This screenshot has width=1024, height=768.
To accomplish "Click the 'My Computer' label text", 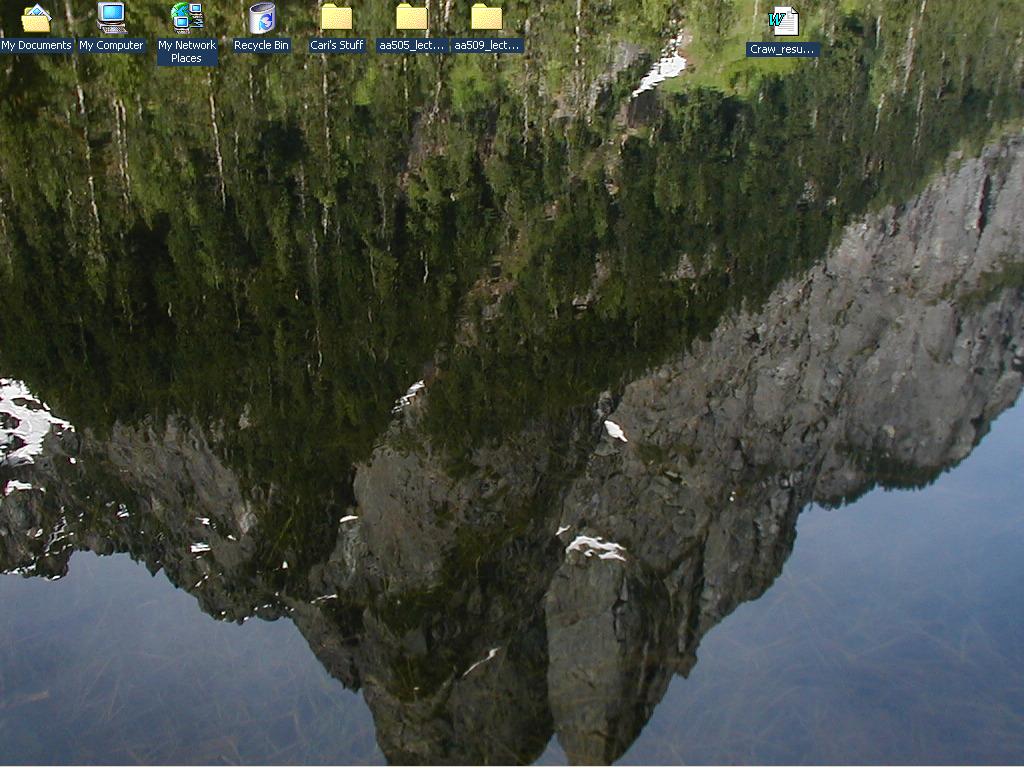I will [x=111, y=45].
